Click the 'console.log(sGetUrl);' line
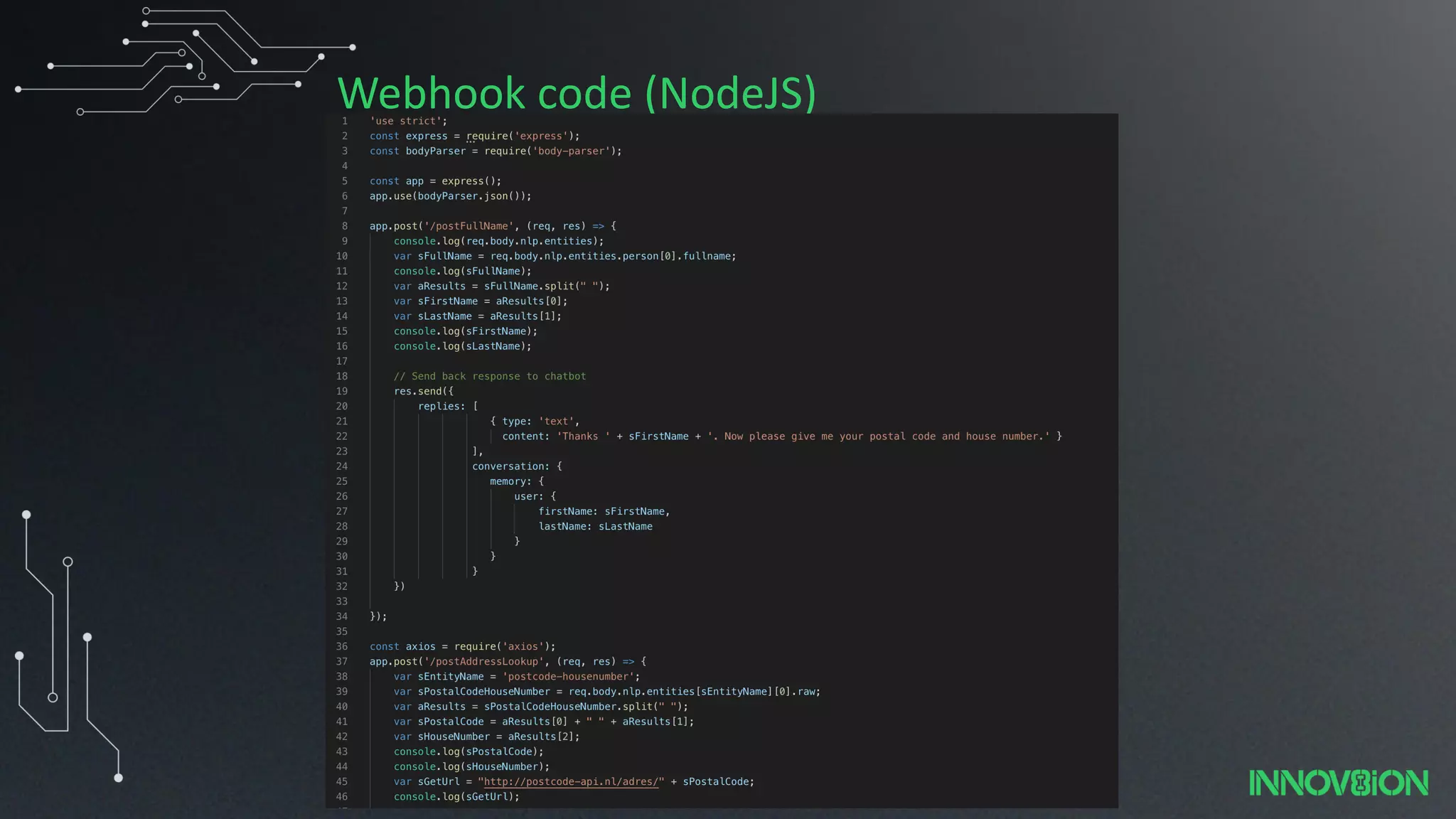The image size is (1456, 819). [x=457, y=796]
